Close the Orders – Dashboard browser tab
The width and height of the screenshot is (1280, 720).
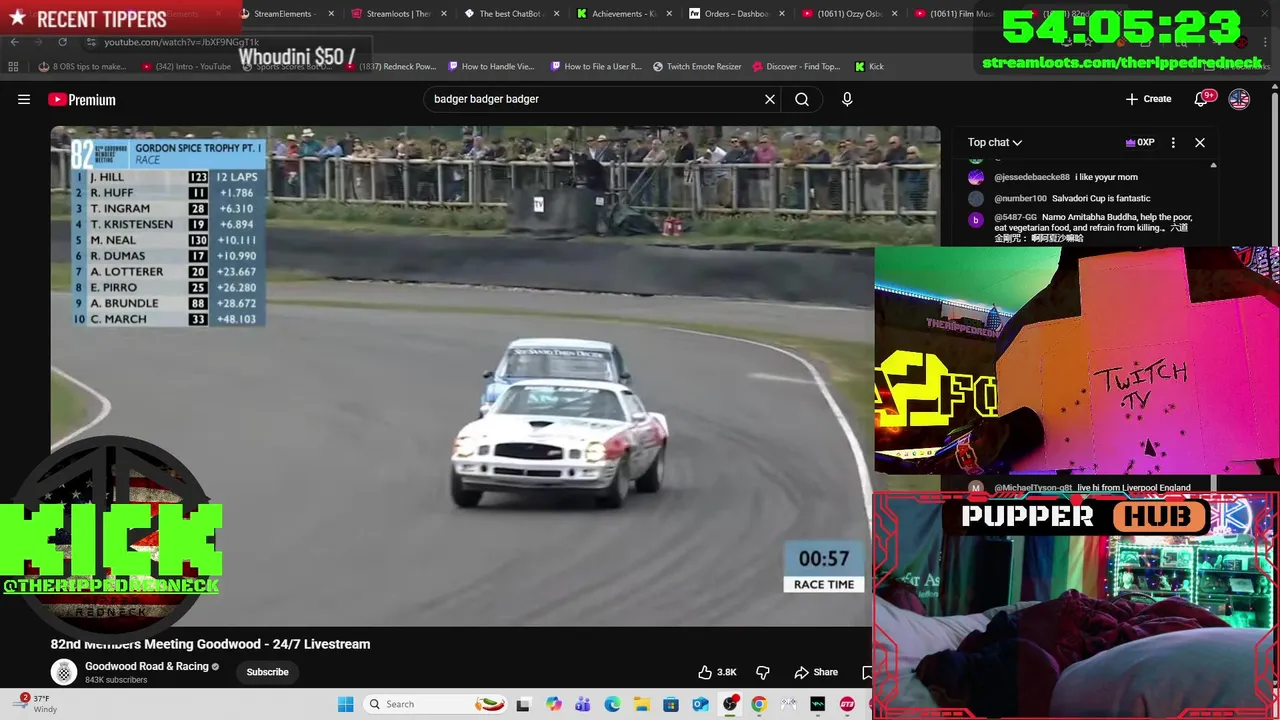pyautogui.click(x=782, y=14)
